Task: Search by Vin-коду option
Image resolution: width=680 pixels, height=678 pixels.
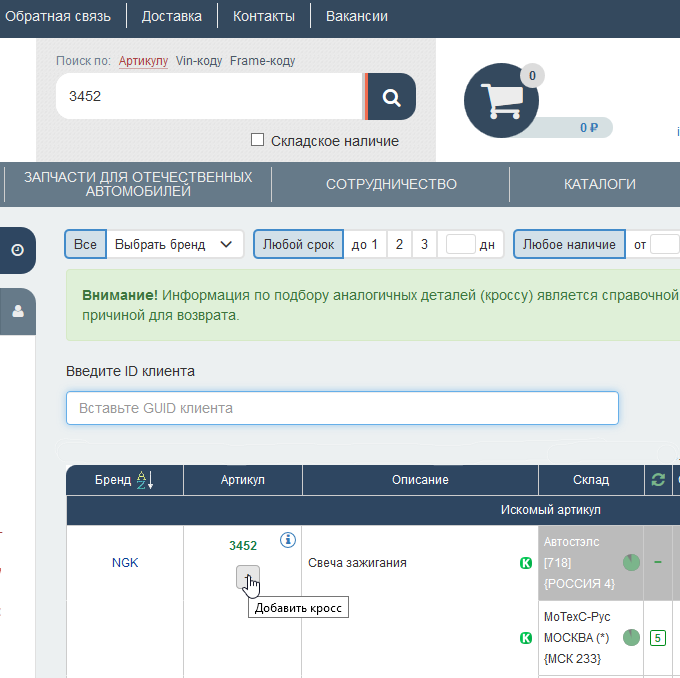Action: 199,61
